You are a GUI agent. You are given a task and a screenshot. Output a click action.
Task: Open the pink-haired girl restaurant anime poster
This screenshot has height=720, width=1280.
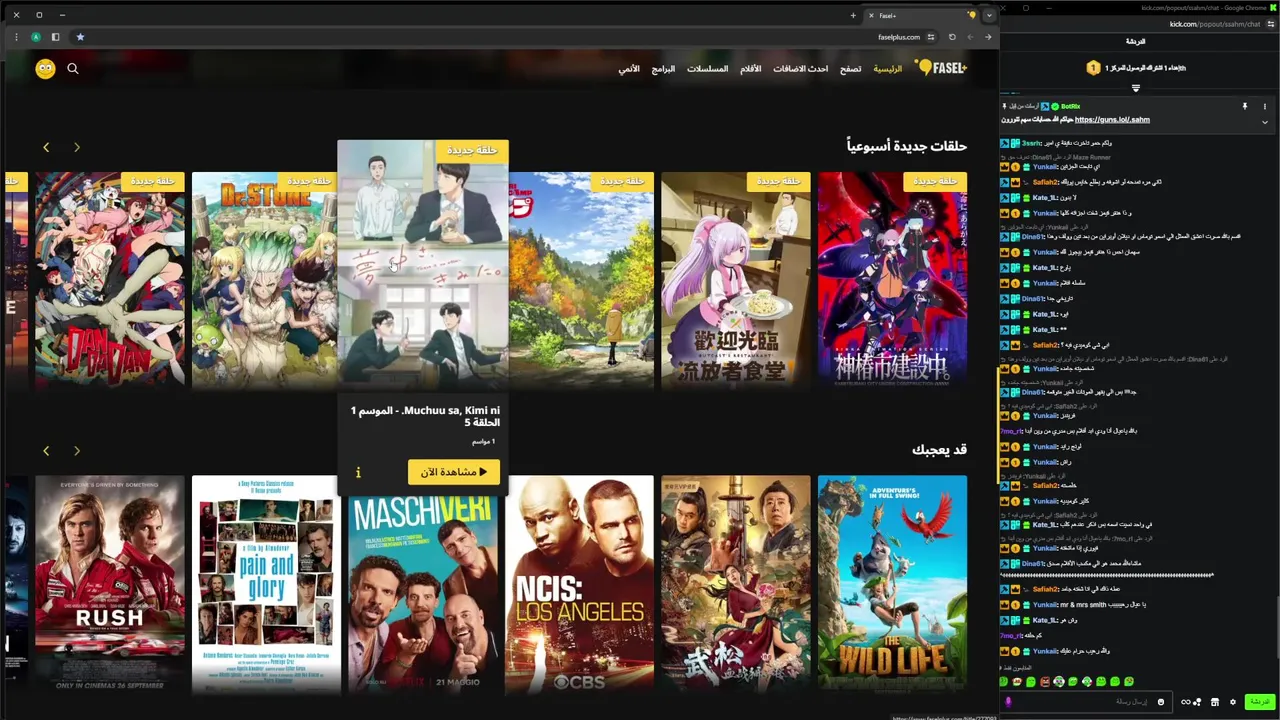[736, 279]
